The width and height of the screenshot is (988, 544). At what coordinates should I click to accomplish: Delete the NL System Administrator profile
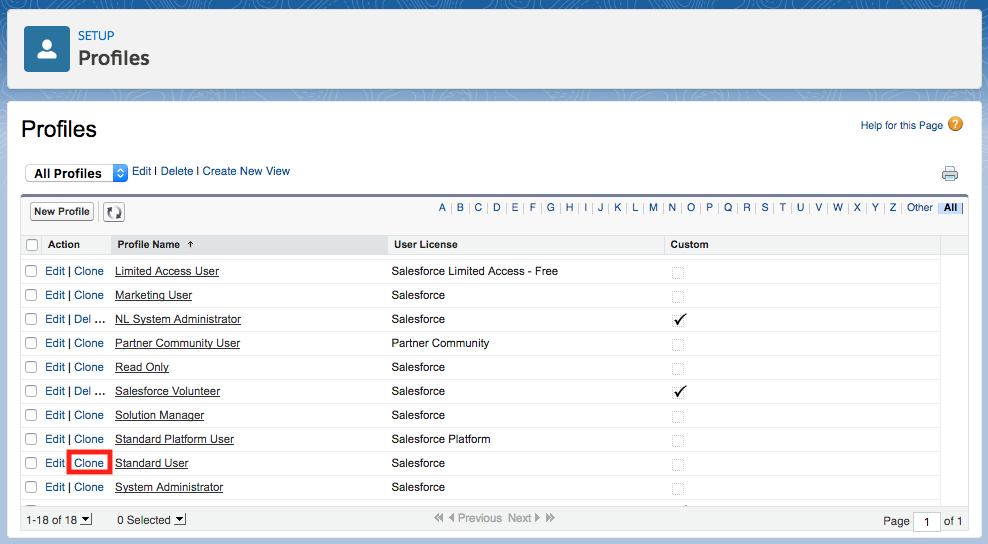point(83,319)
